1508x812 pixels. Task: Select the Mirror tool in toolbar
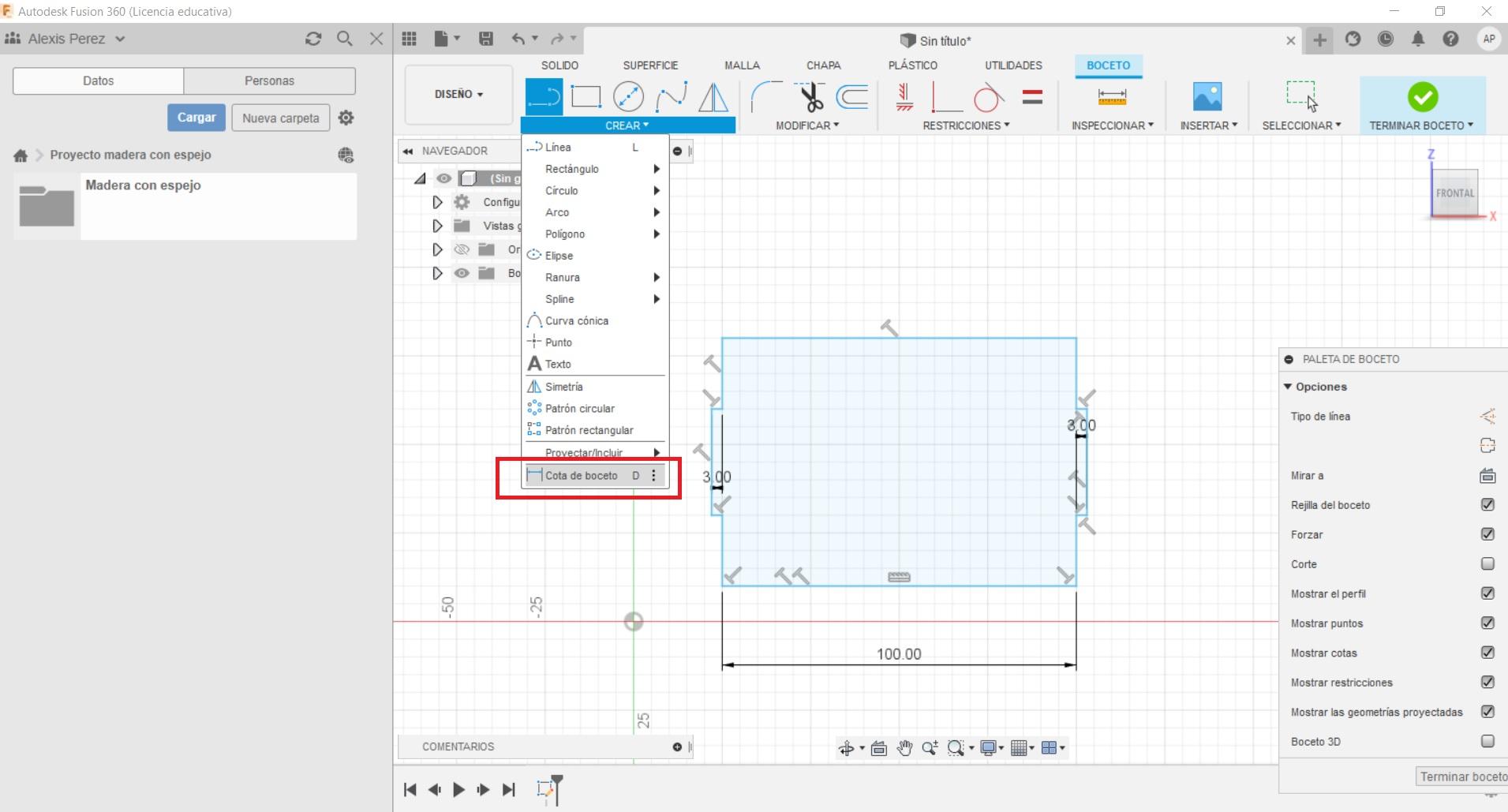click(x=713, y=97)
